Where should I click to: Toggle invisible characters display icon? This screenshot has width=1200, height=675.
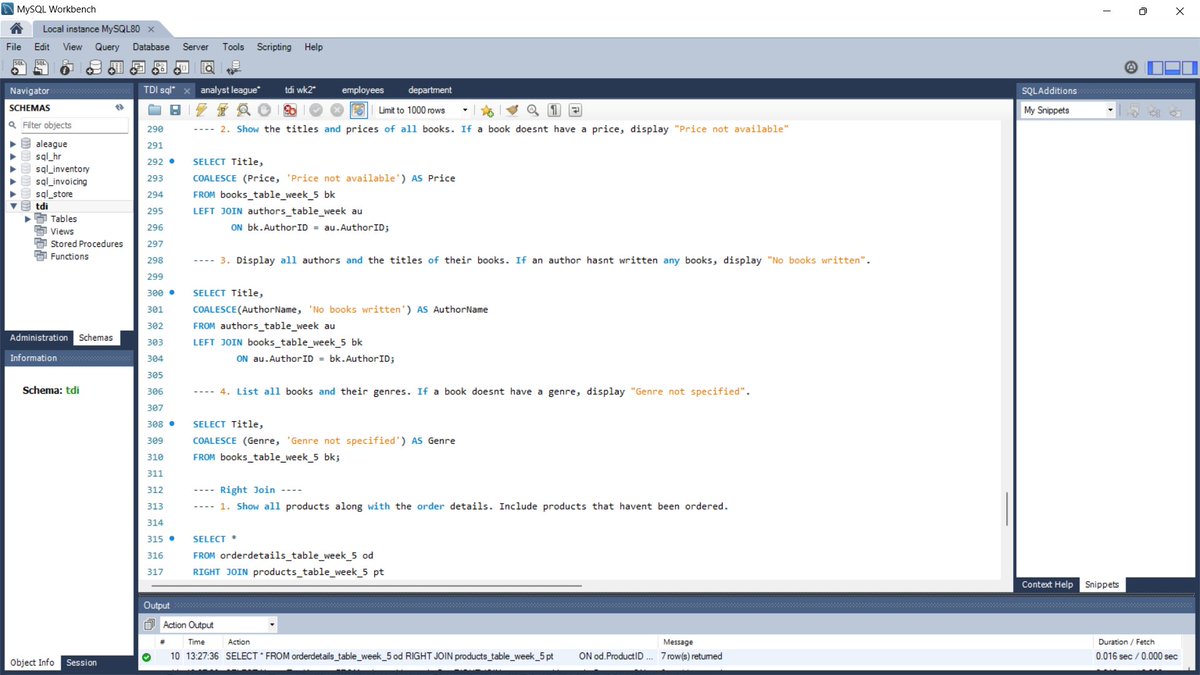[554, 110]
